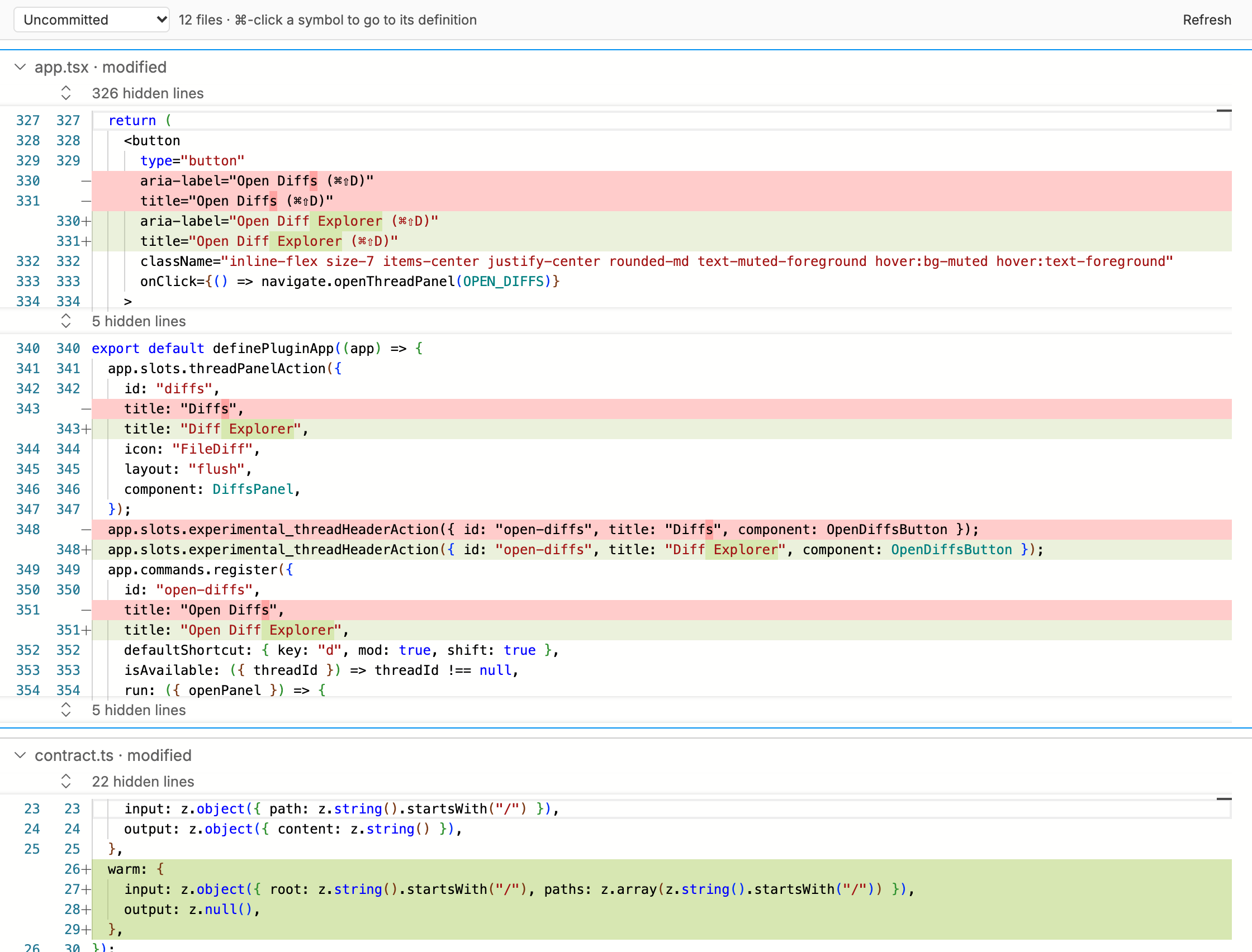Collapse the contract.ts file section chevron
Viewport: 1252px width, 952px height.
(21, 755)
